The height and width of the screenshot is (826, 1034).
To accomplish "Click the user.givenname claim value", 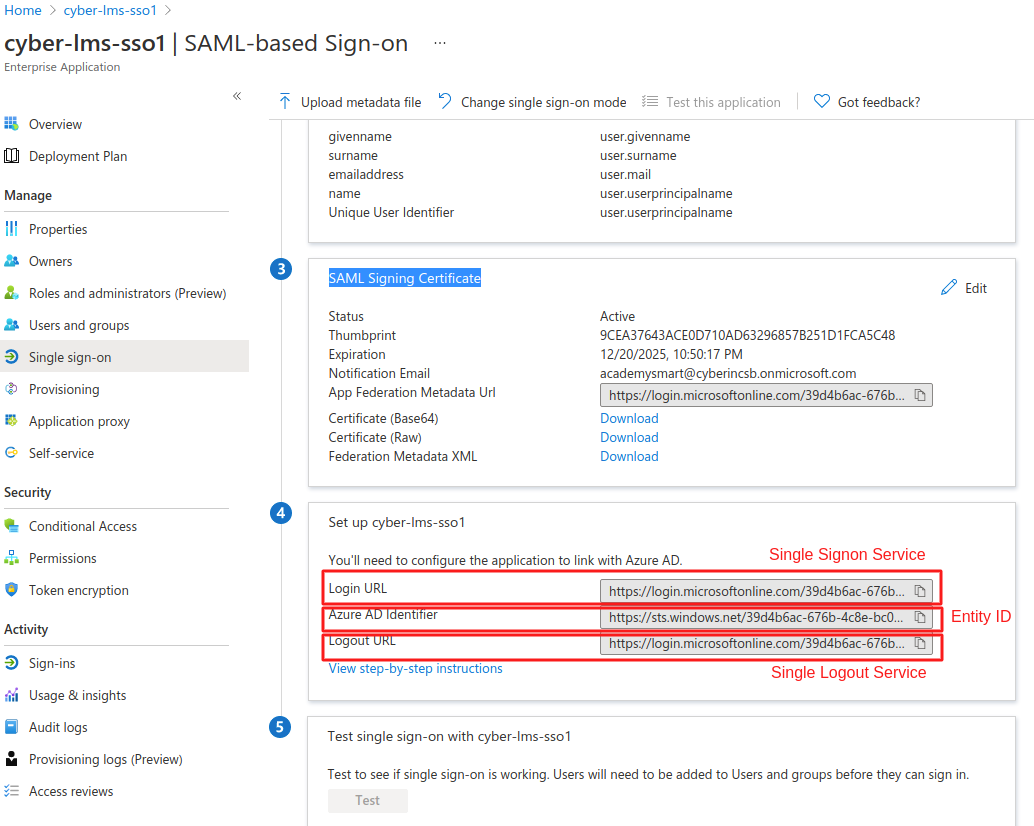I will tap(645, 137).
